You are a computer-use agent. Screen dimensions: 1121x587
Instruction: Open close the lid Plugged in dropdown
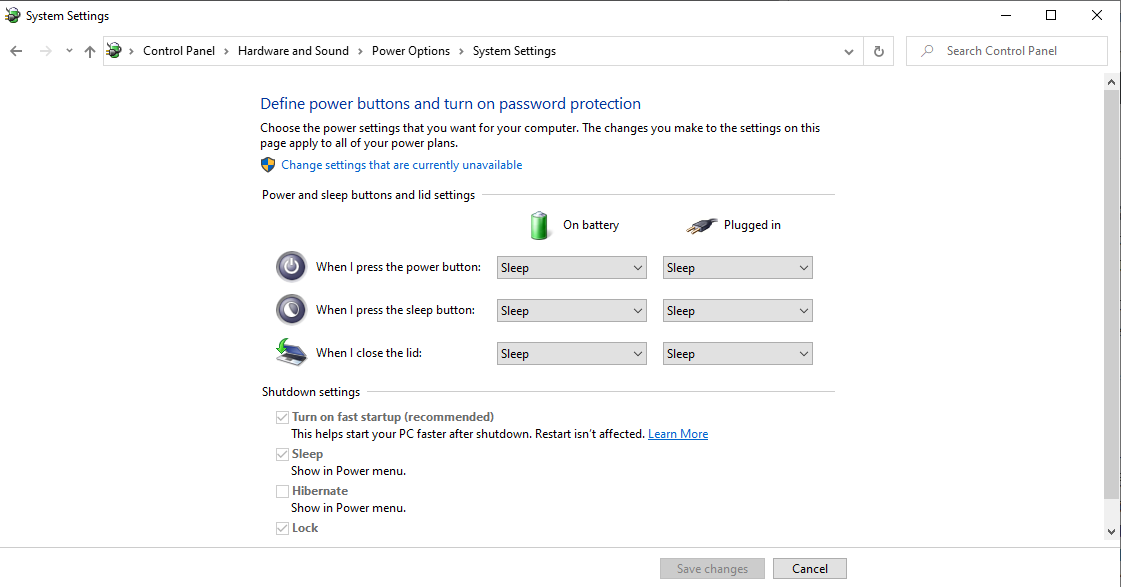click(738, 354)
